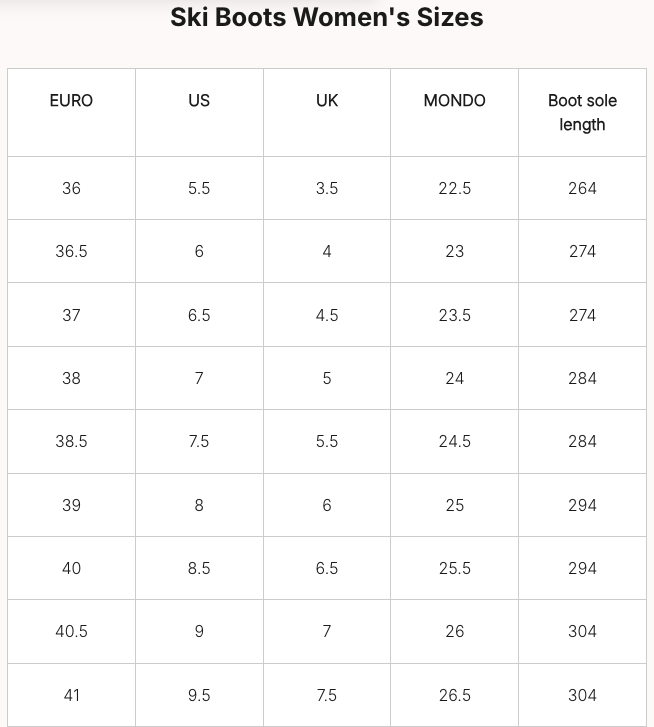Click the "Ski Boots Women's Sizes" heading
654x727 pixels.
pos(327,17)
